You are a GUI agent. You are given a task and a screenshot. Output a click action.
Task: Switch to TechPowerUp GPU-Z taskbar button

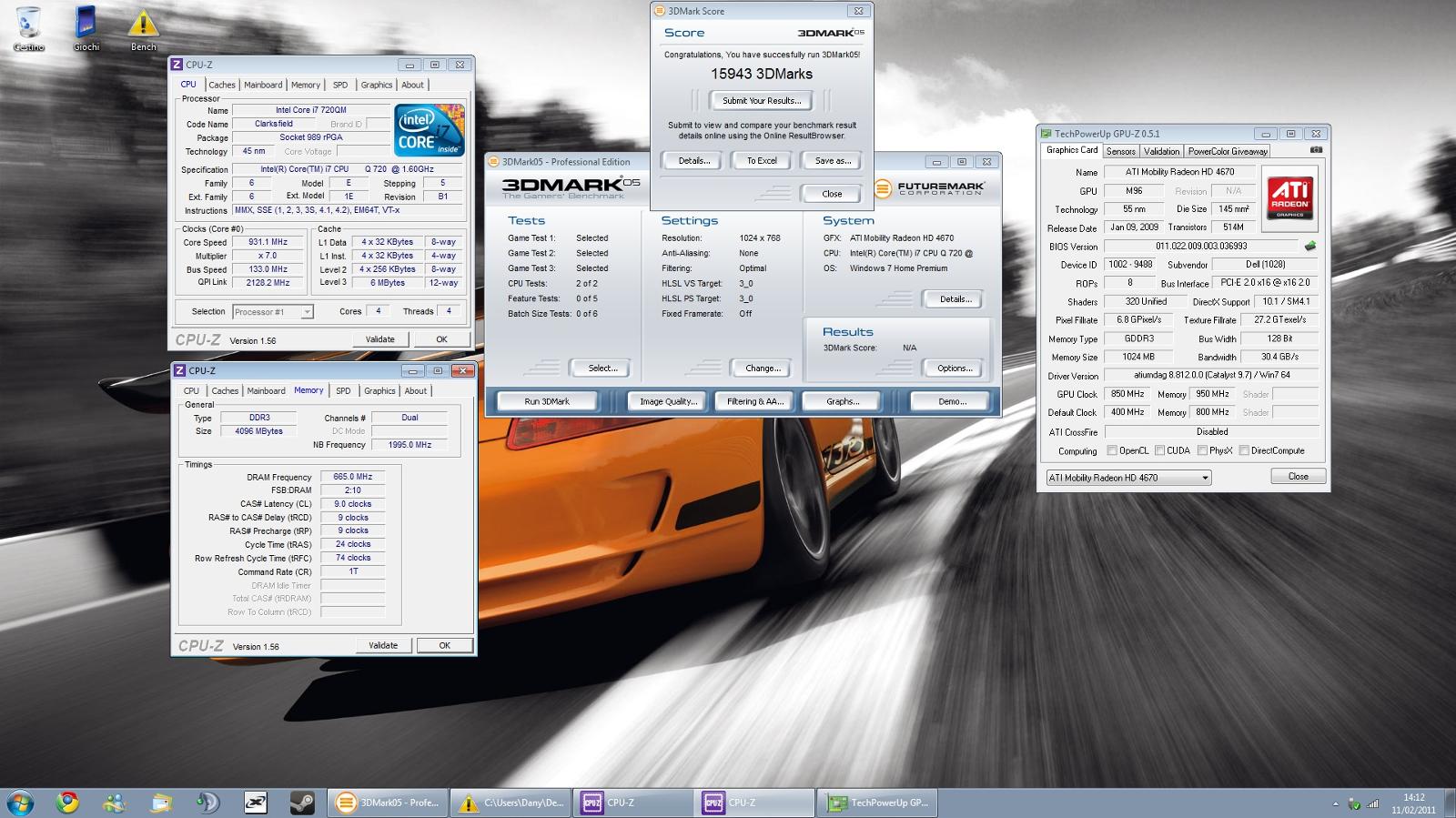click(878, 803)
